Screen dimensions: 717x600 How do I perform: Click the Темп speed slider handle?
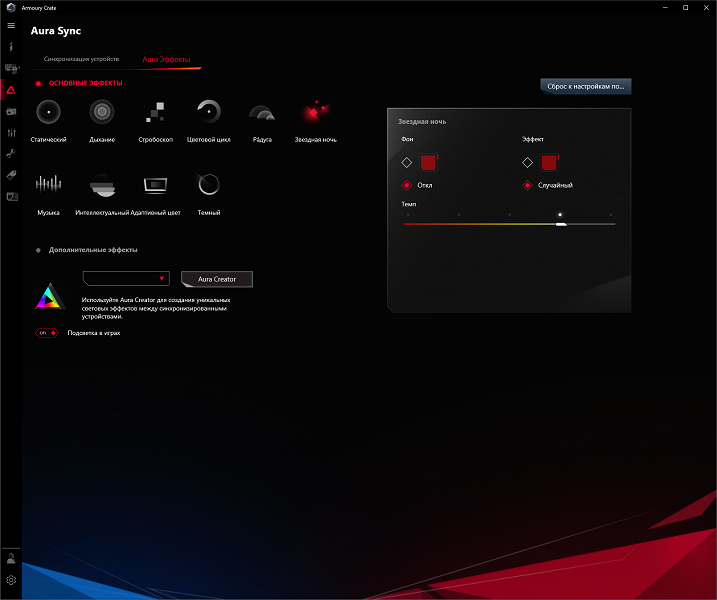point(561,224)
